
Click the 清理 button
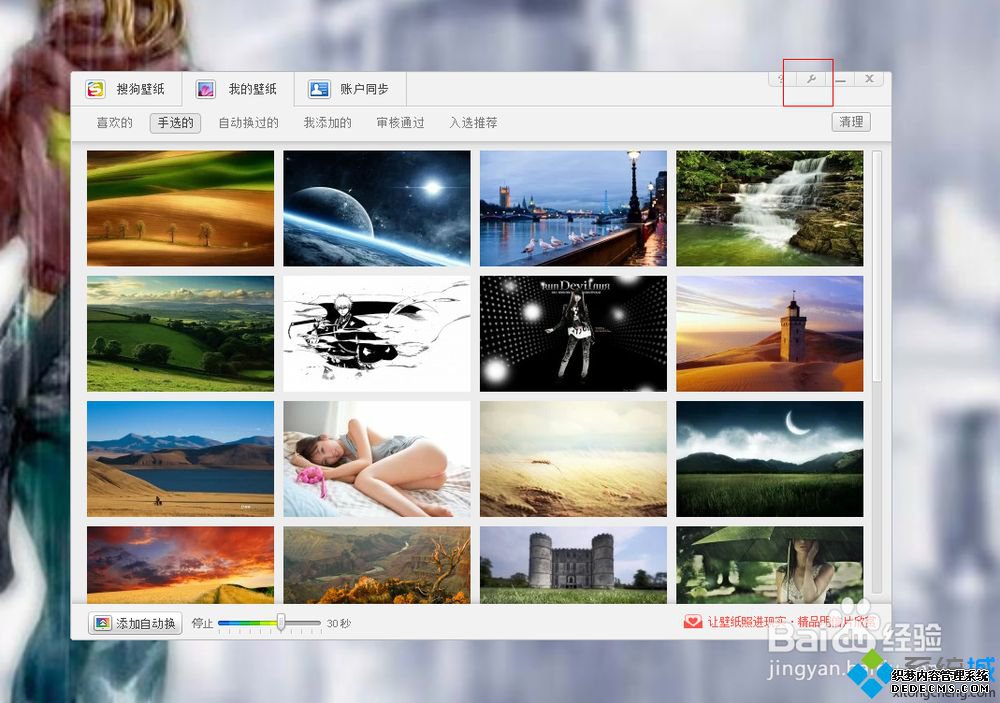(851, 122)
